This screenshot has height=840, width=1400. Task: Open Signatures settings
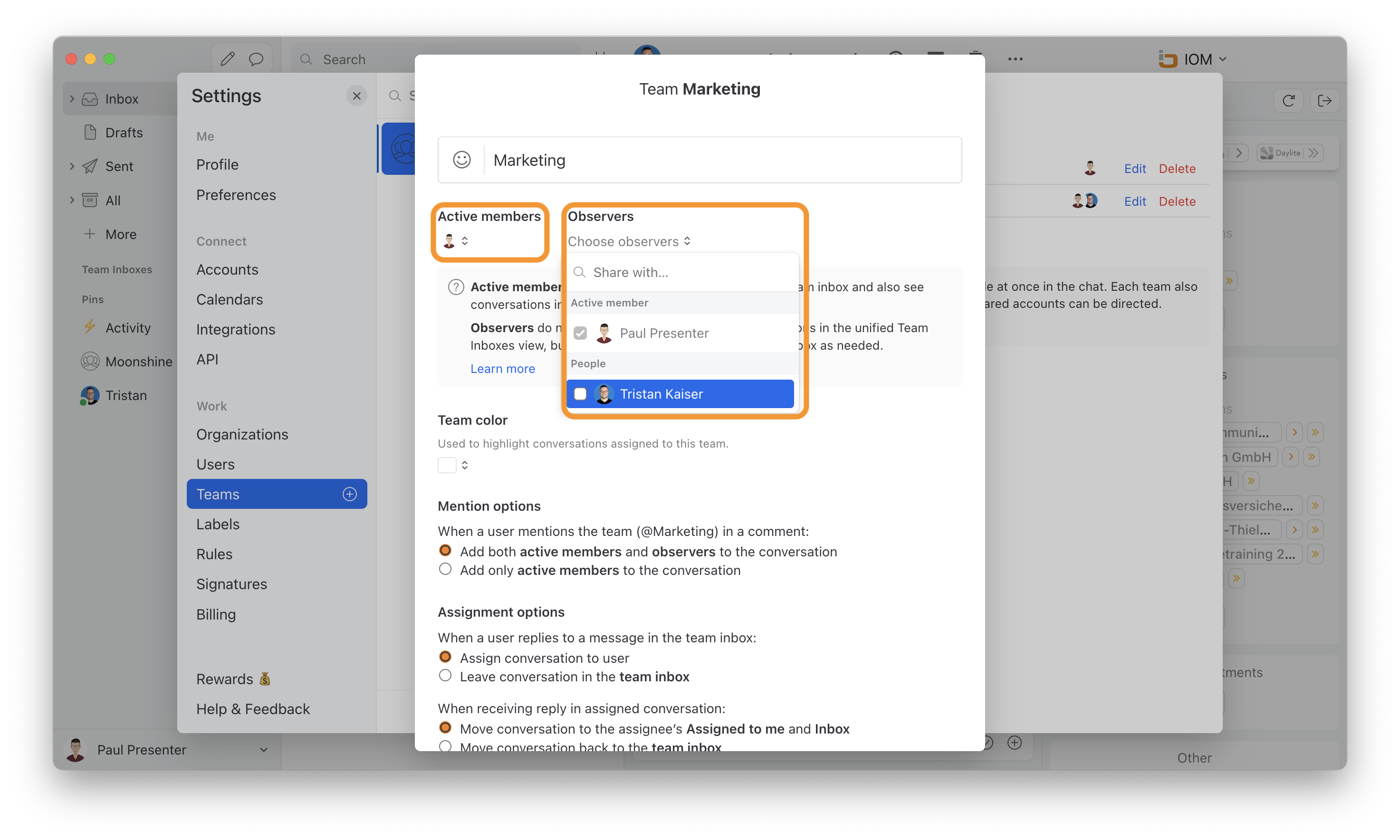(x=231, y=584)
